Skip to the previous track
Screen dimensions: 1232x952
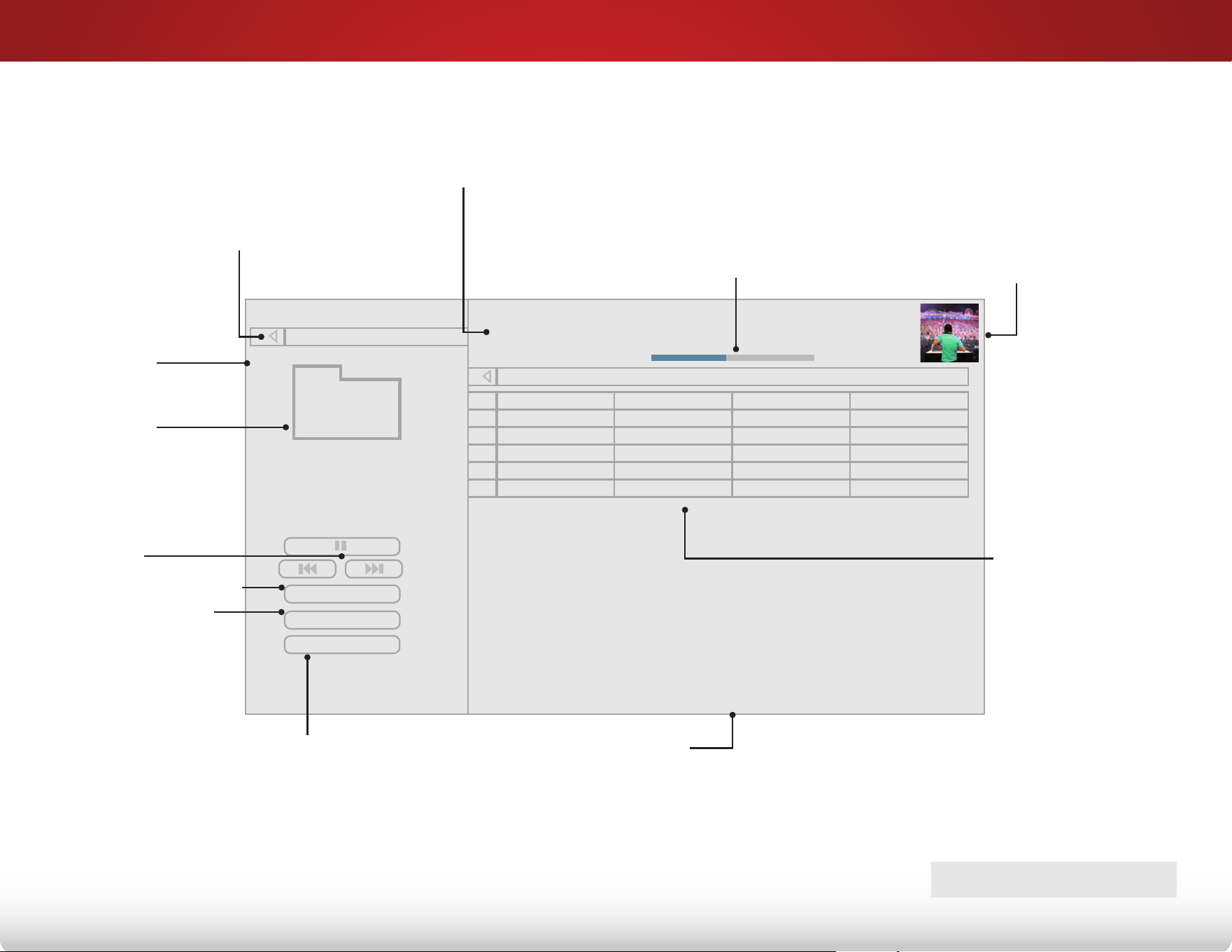click(307, 569)
